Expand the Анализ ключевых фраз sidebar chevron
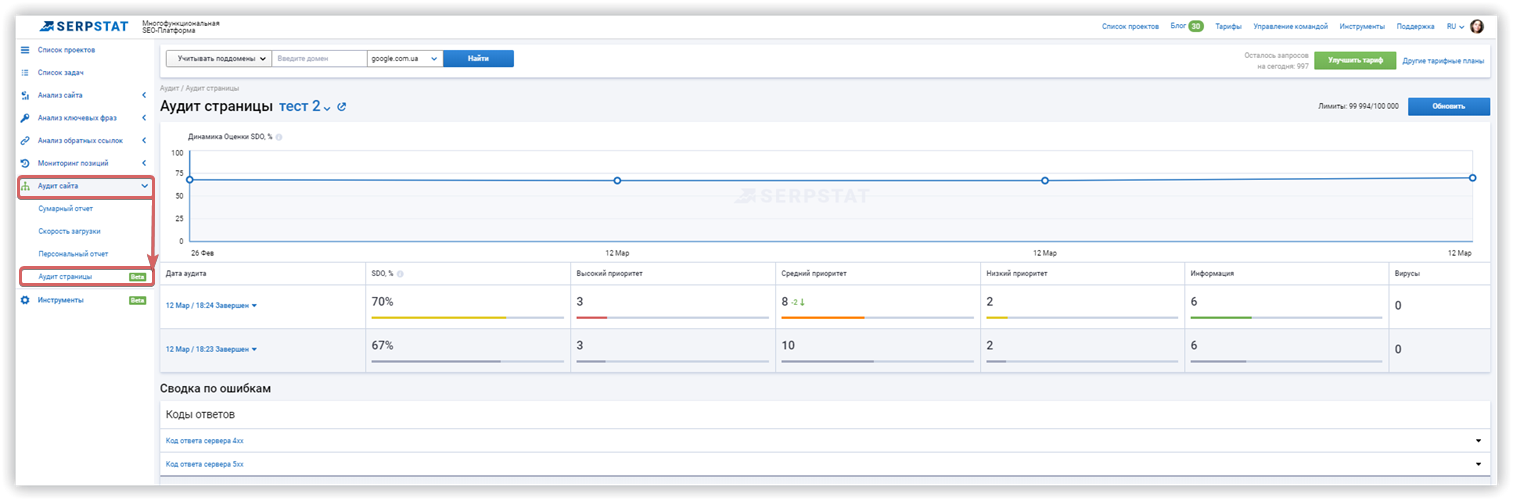1513x501 pixels. [144, 118]
